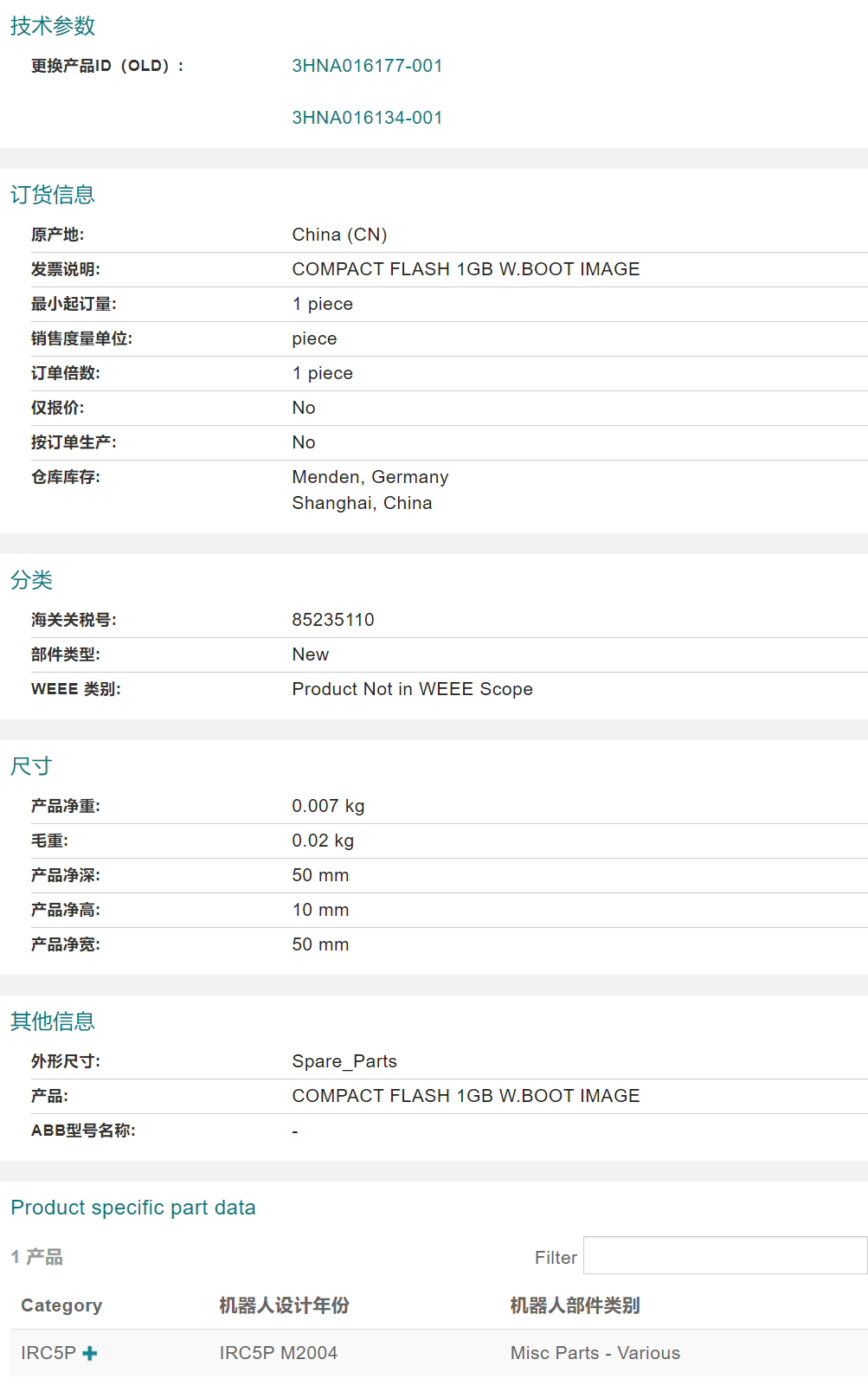Viewport: 868px width, 1379px height.
Task: Sort by 机器人部件类别 column header
Action: point(575,1305)
